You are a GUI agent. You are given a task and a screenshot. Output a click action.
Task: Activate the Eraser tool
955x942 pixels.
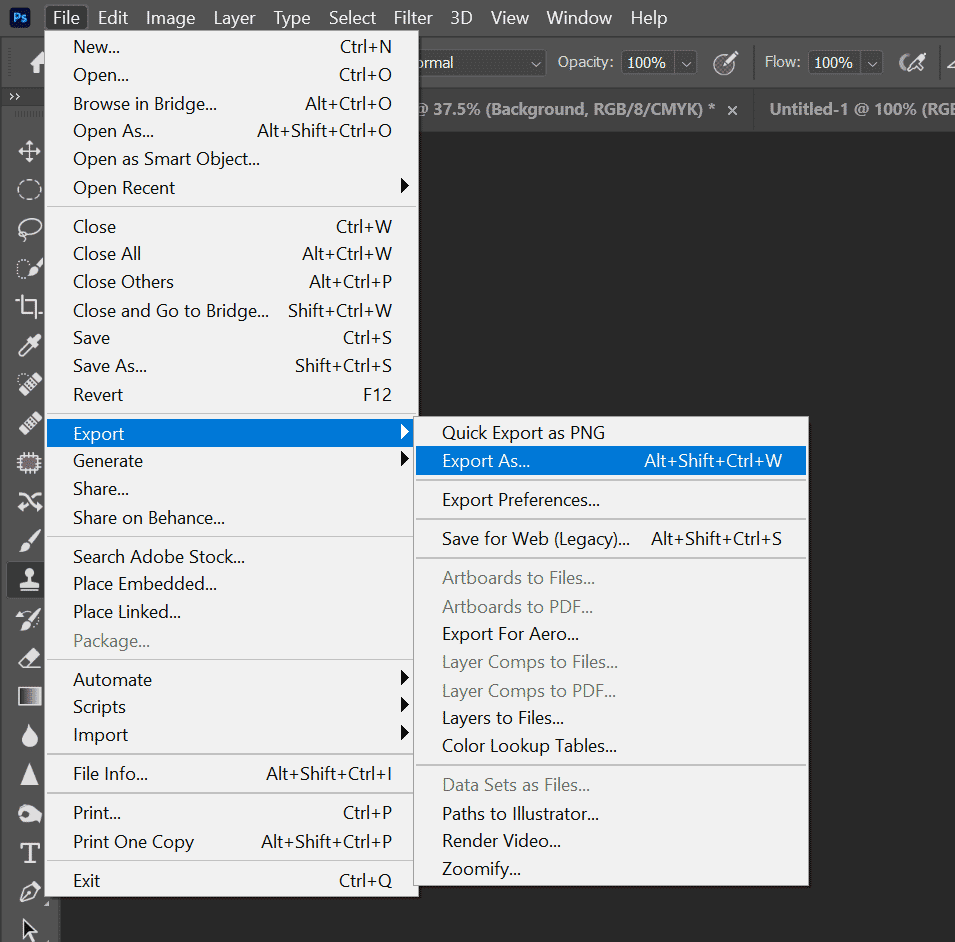pos(28,657)
